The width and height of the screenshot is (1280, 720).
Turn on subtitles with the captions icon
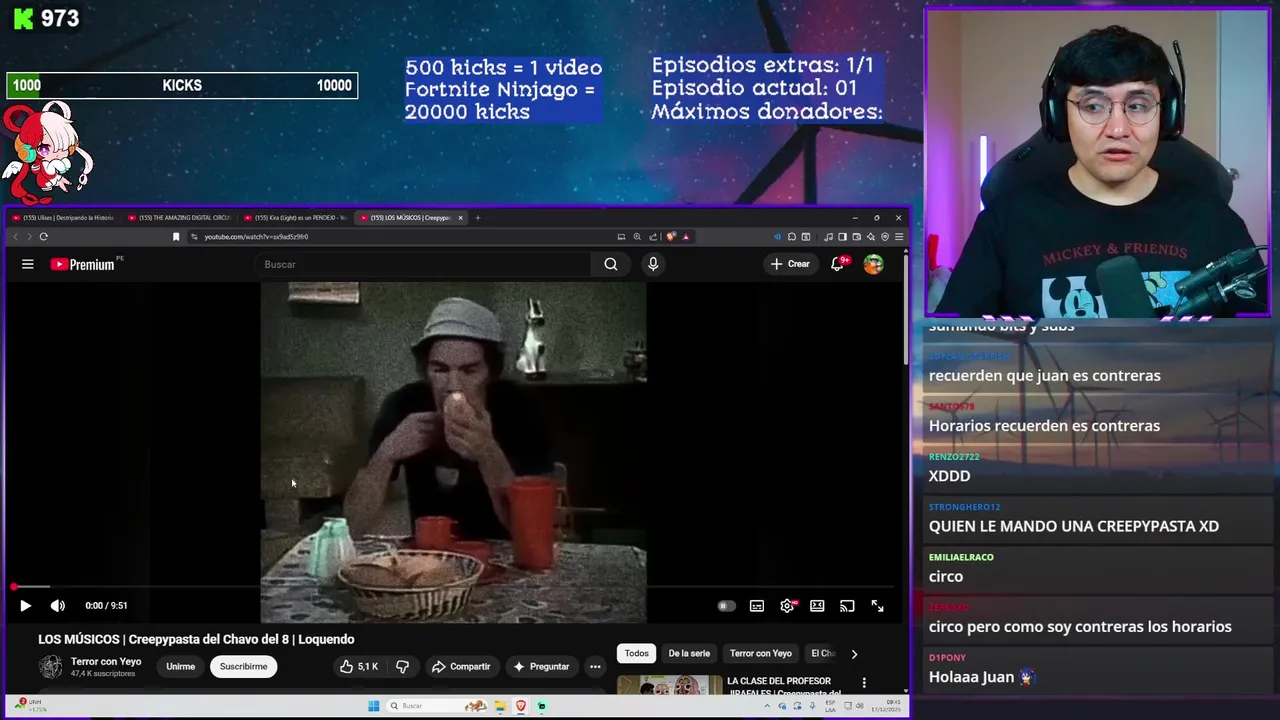[757, 606]
